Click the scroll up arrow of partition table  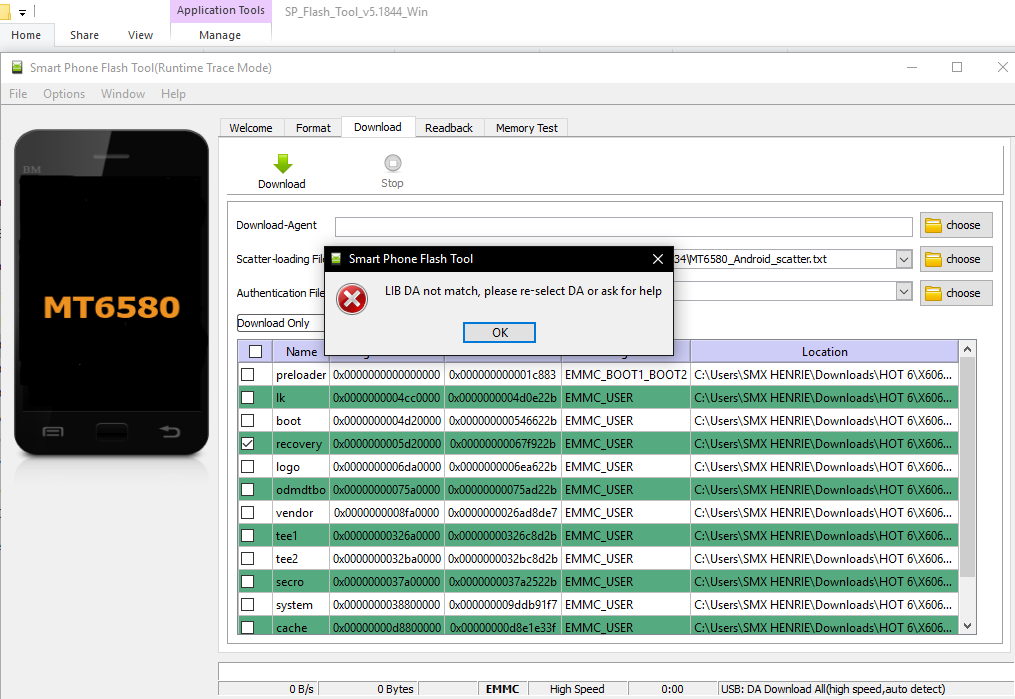[x=967, y=350]
